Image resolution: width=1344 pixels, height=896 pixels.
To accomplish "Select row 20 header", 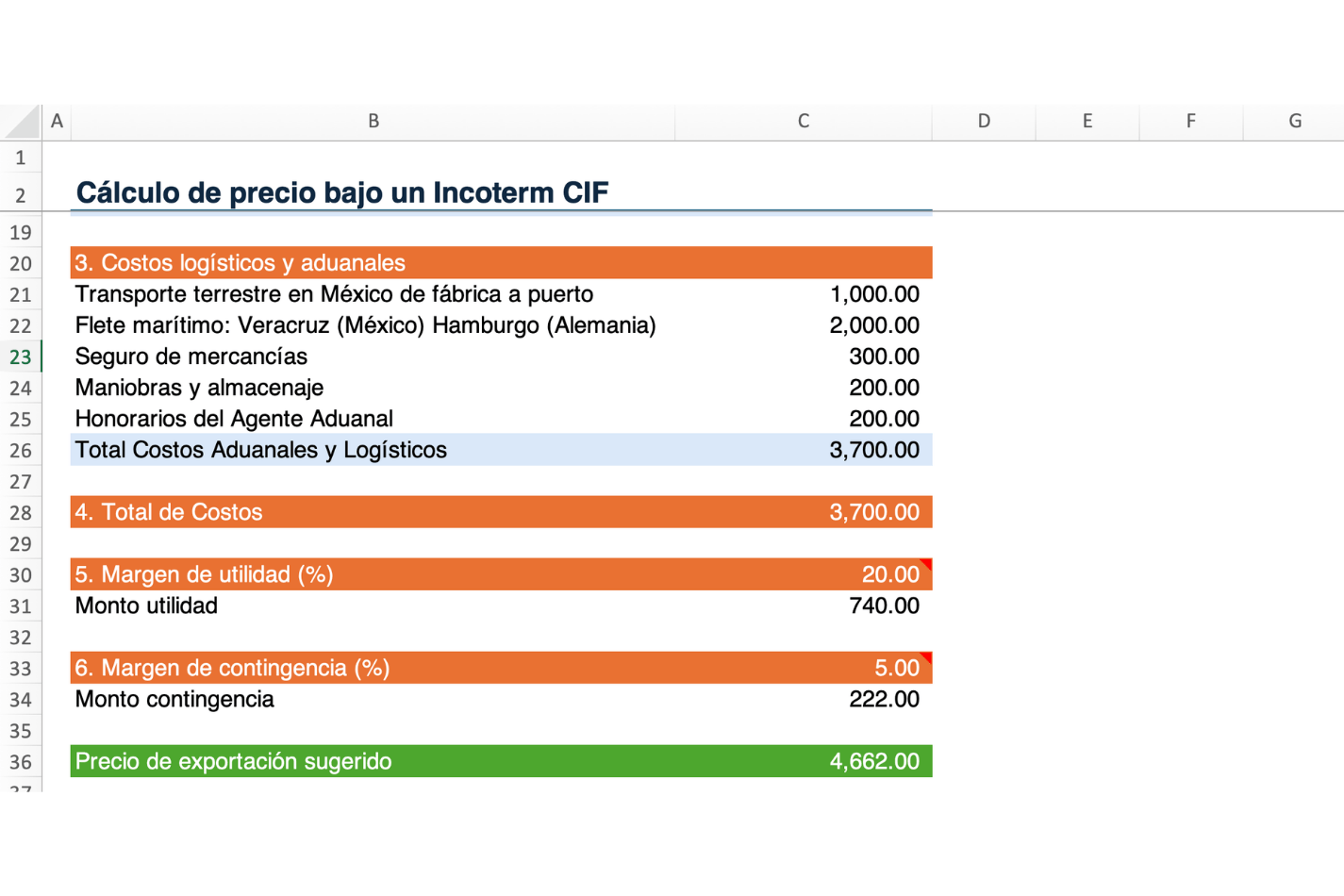I will click(x=21, y=263).
